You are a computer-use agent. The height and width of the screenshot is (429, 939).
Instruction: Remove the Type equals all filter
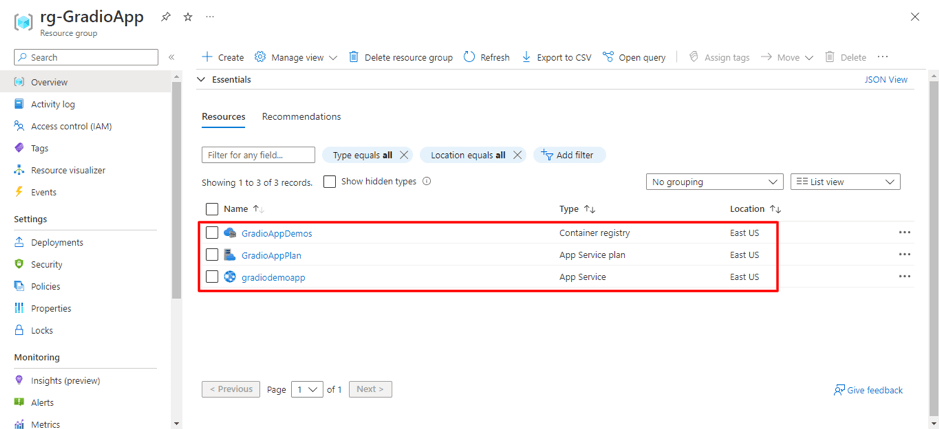404,155
